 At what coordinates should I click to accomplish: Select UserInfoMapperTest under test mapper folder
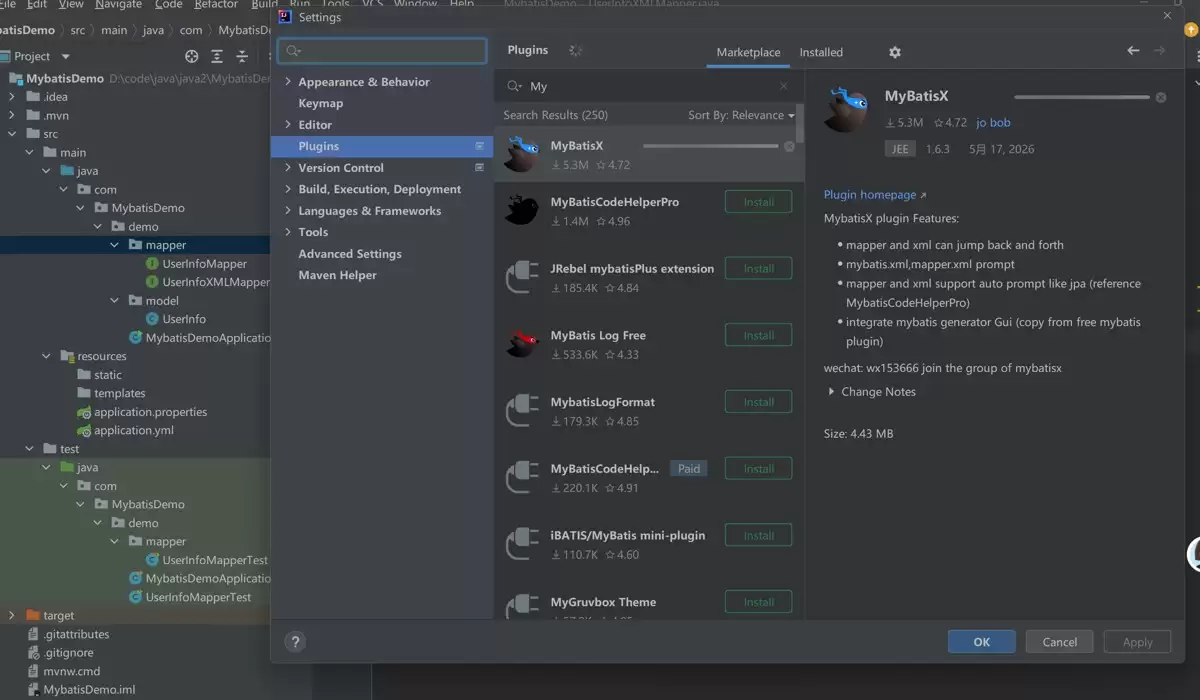coord(215,560)
